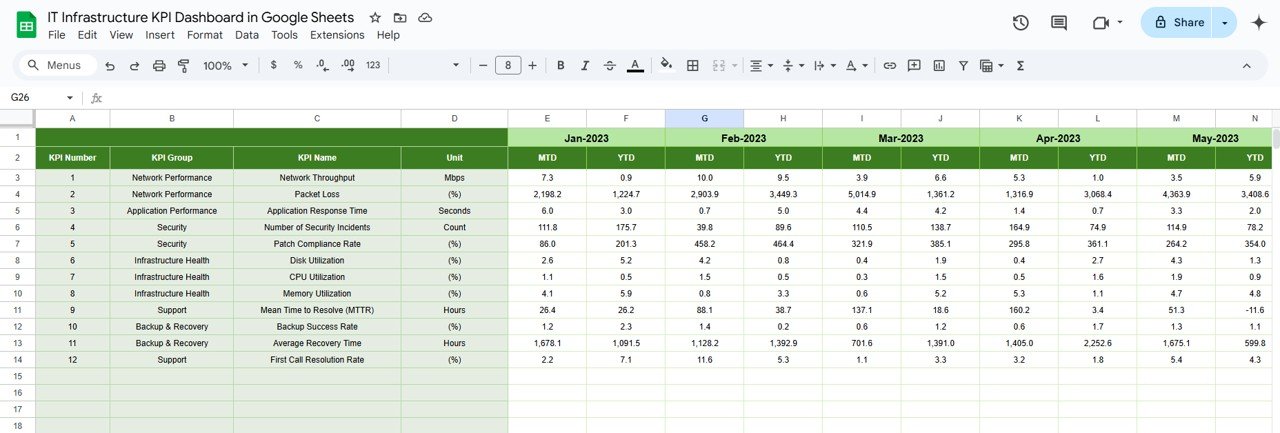Open the Tools menu

point(284,35)
